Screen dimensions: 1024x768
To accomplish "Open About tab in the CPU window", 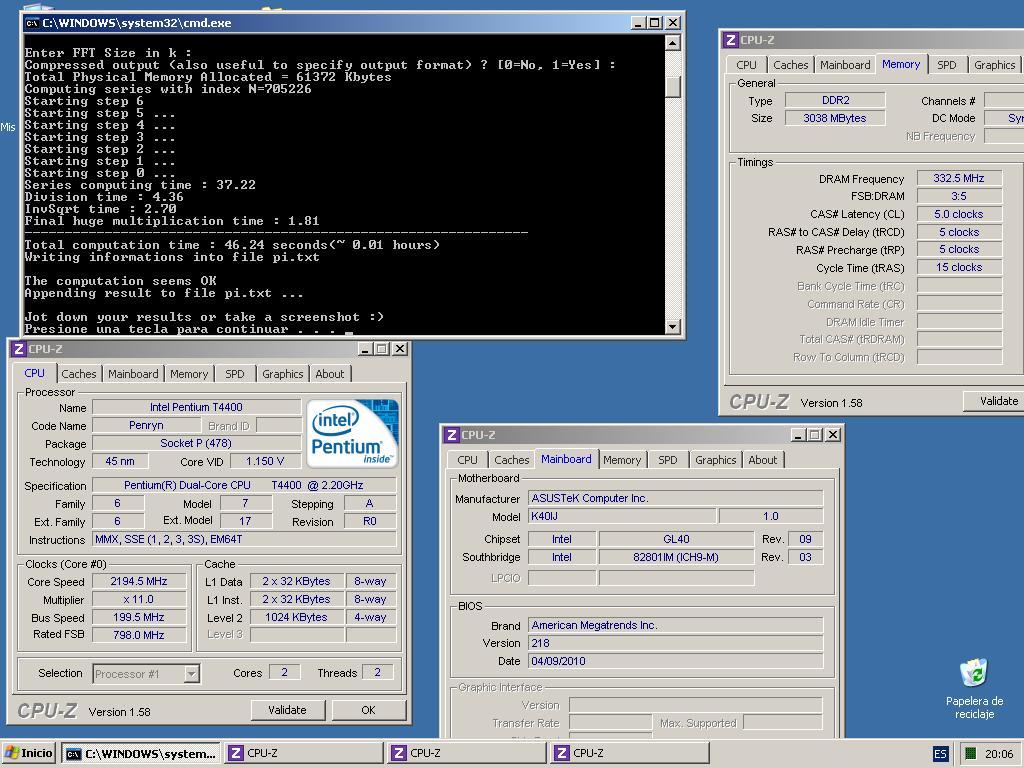I will (x=330, y=374).
